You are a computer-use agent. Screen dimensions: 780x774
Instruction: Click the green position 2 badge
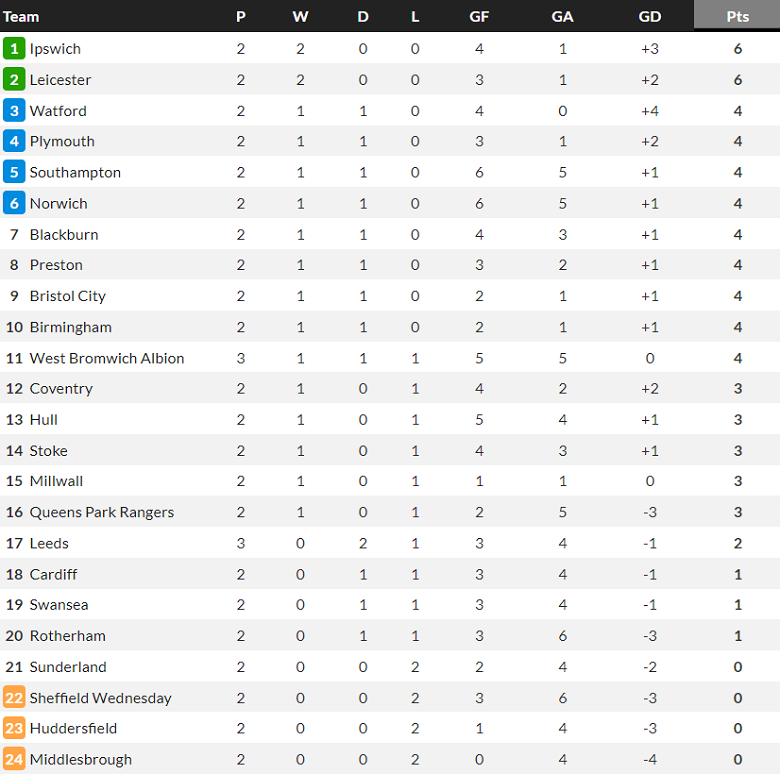pyautogui.click(x=14, y=80)
